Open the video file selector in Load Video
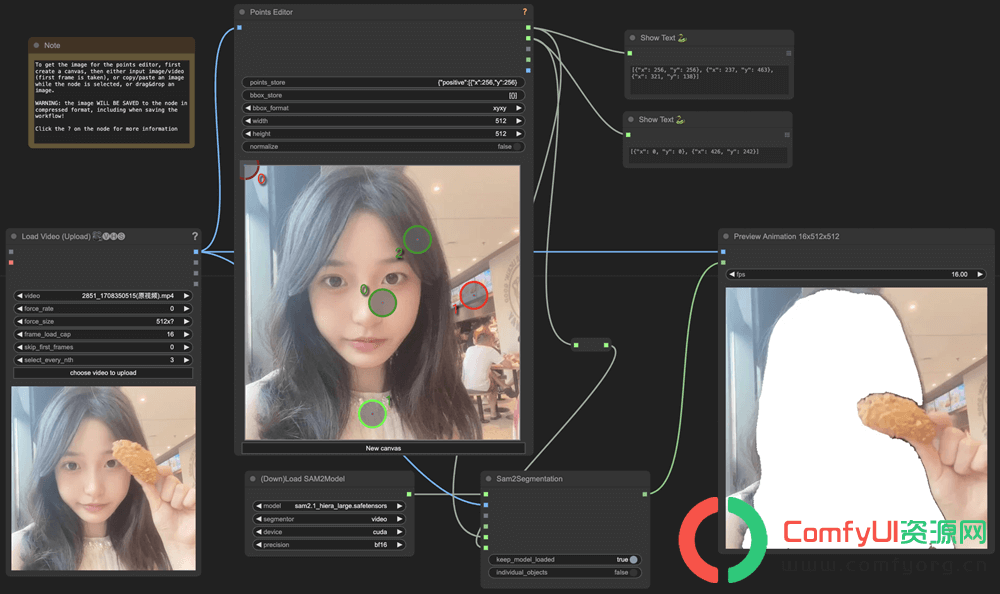1000x594 pixels. (x=103, y=295)
